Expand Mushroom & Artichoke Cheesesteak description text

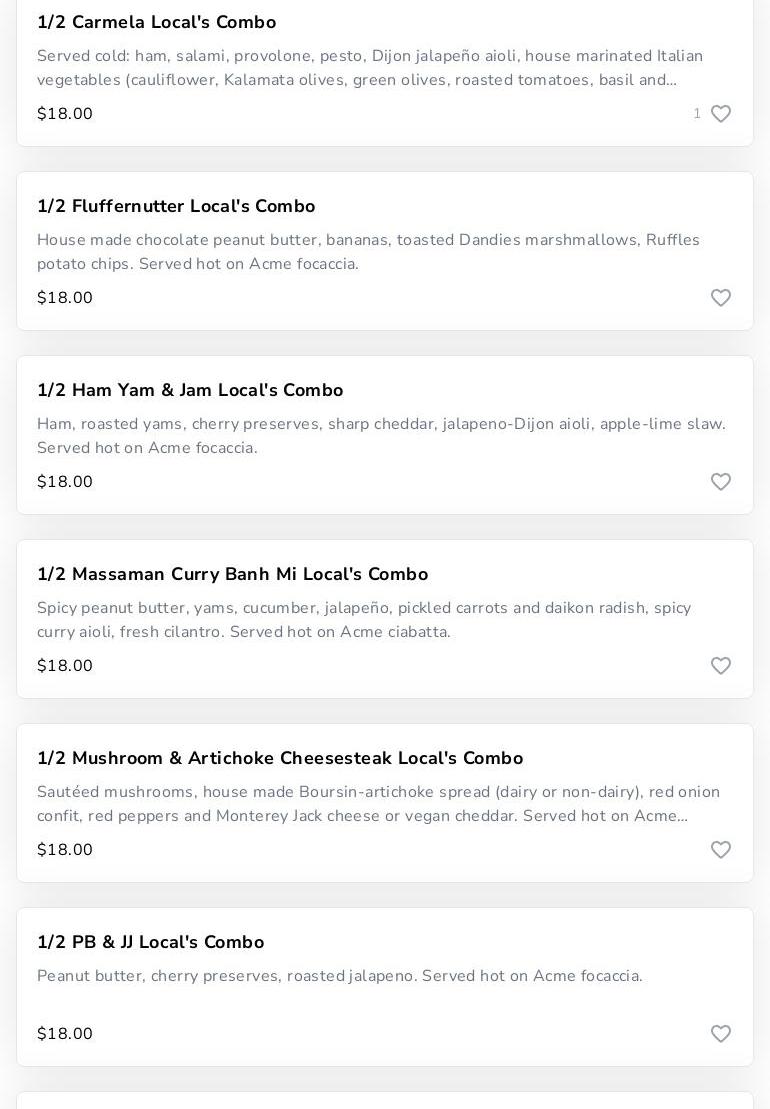tap(378, 804)
